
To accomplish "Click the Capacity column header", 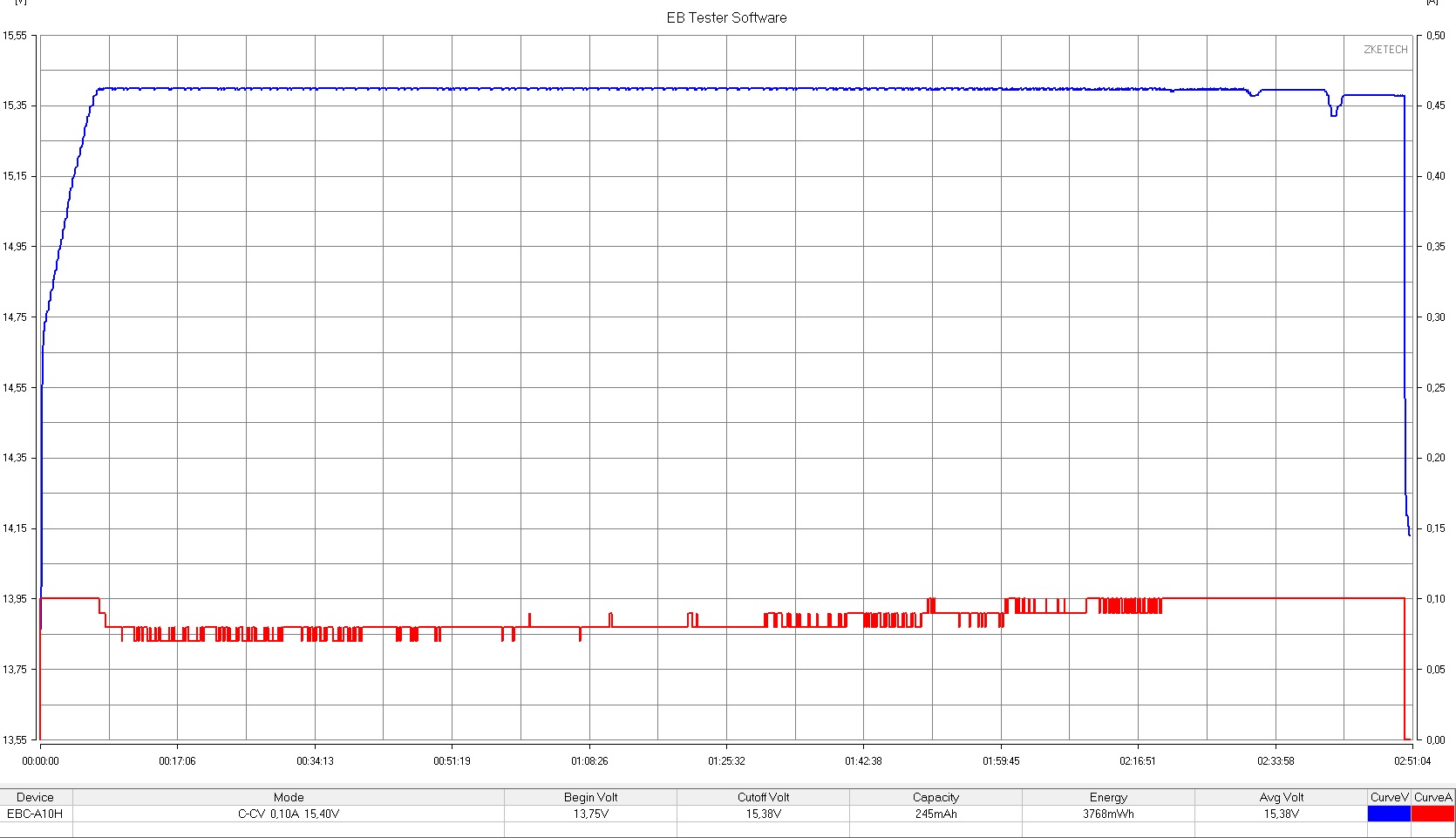I will pyautogui.click(x=936, y=797).
